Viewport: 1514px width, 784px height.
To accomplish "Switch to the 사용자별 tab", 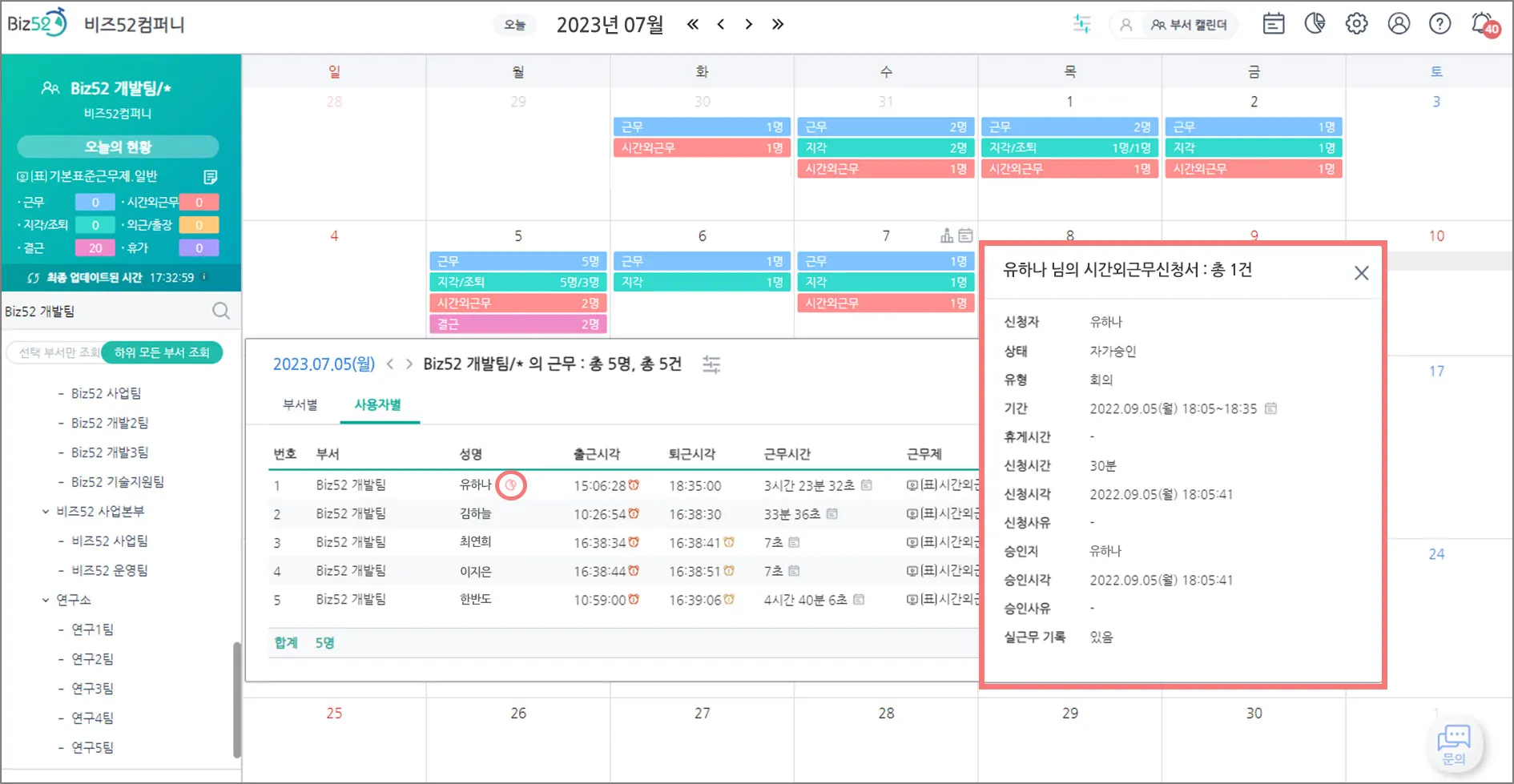I will coord(378,405).
